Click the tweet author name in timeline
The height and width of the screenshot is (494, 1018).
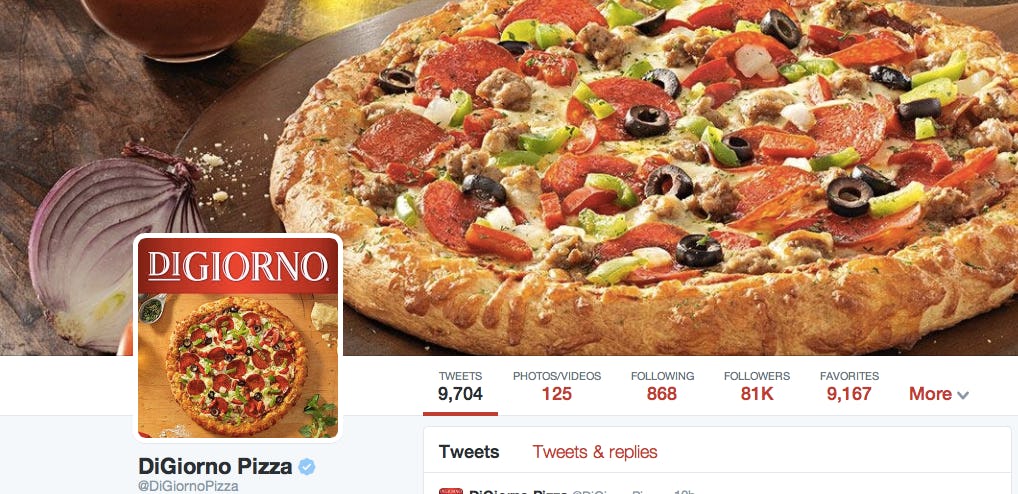tap(518, 491)
